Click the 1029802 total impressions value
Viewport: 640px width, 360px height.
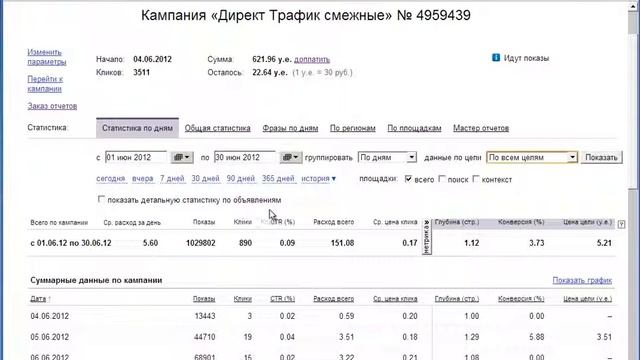coord(201,243)
